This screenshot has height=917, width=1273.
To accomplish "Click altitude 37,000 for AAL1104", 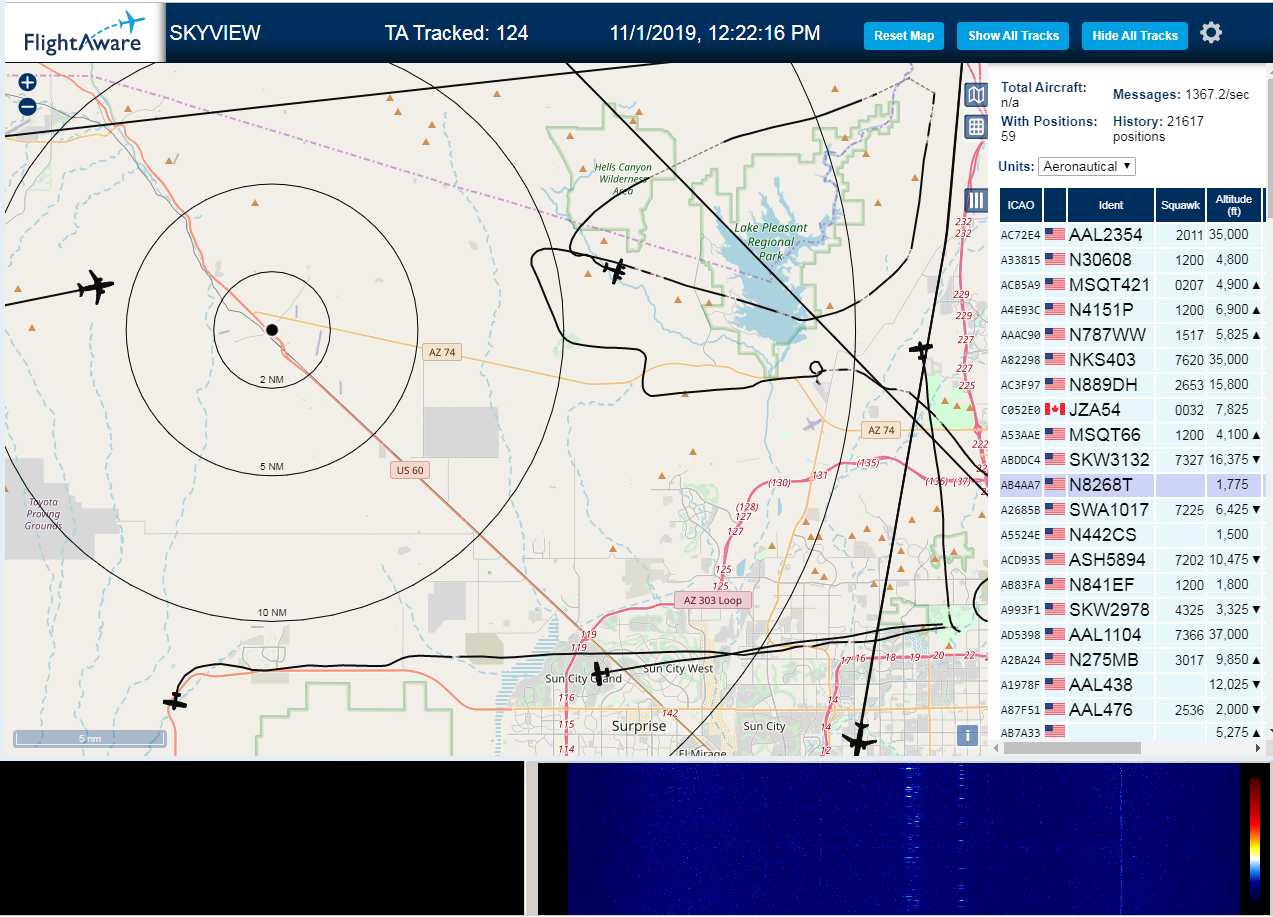I will (1230, 634).
